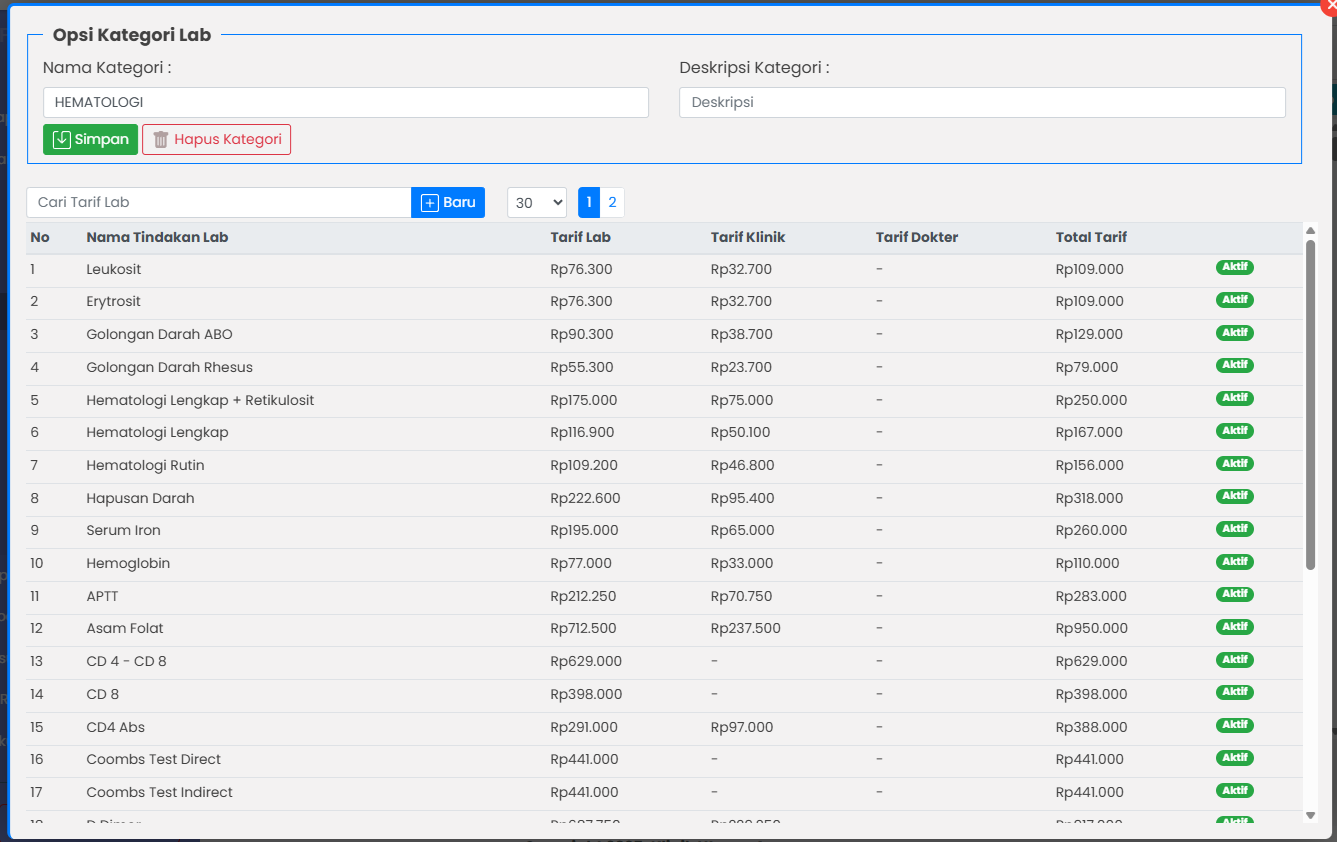
Task: Click in the Cari Tarif Lab search field
Action: 218,202
